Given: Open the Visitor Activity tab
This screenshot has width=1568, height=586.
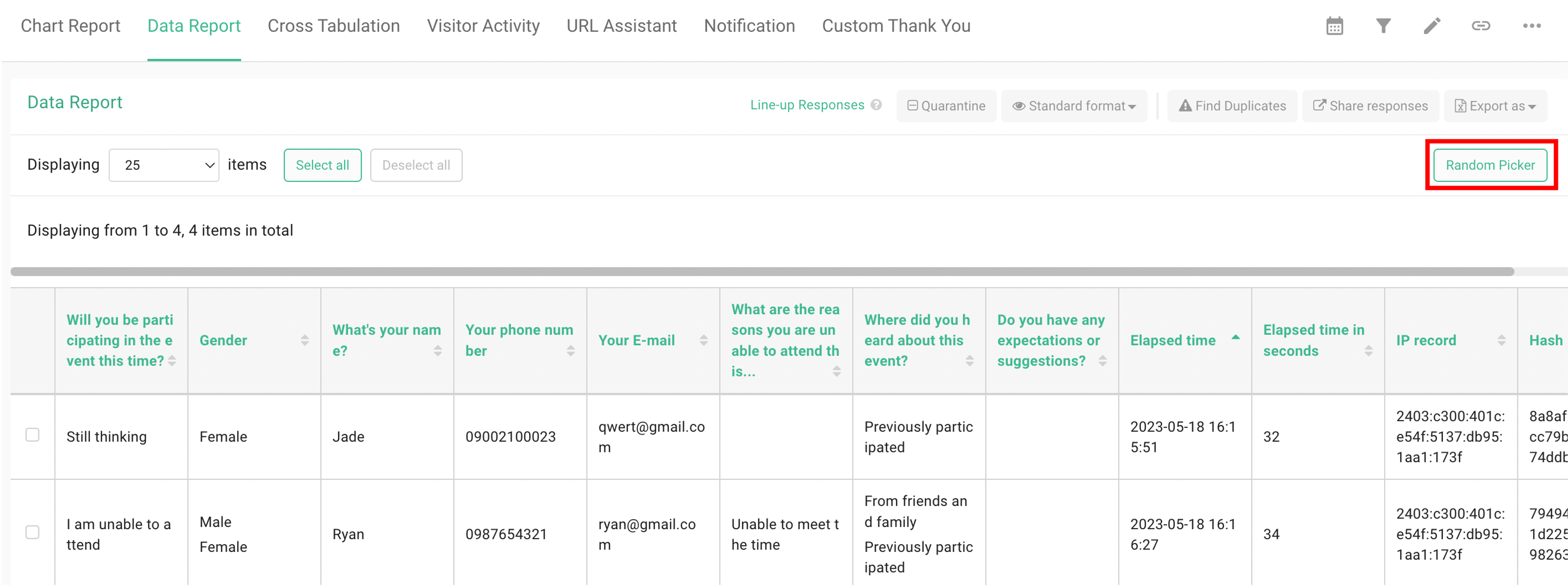Looking at the screenshot, I should [x=483, y=26].
